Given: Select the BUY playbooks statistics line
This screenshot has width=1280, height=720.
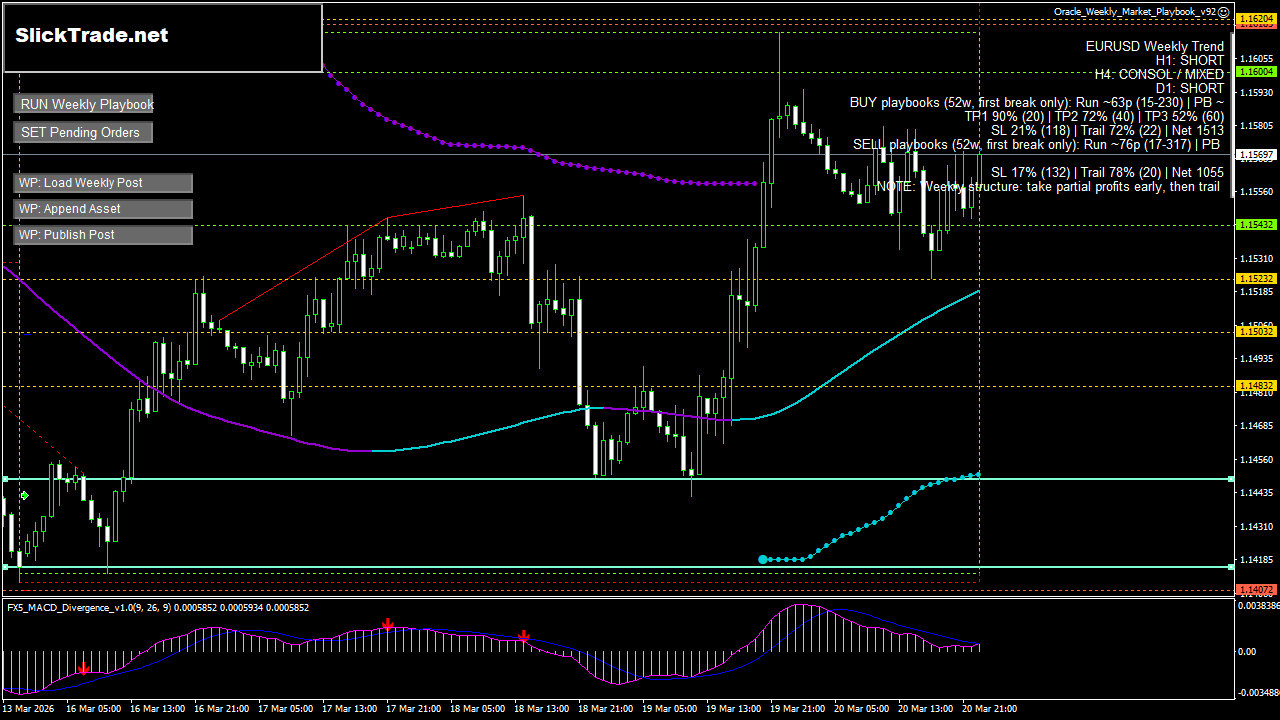Looking at the screenshot, I should click(x=1037, y=102).
